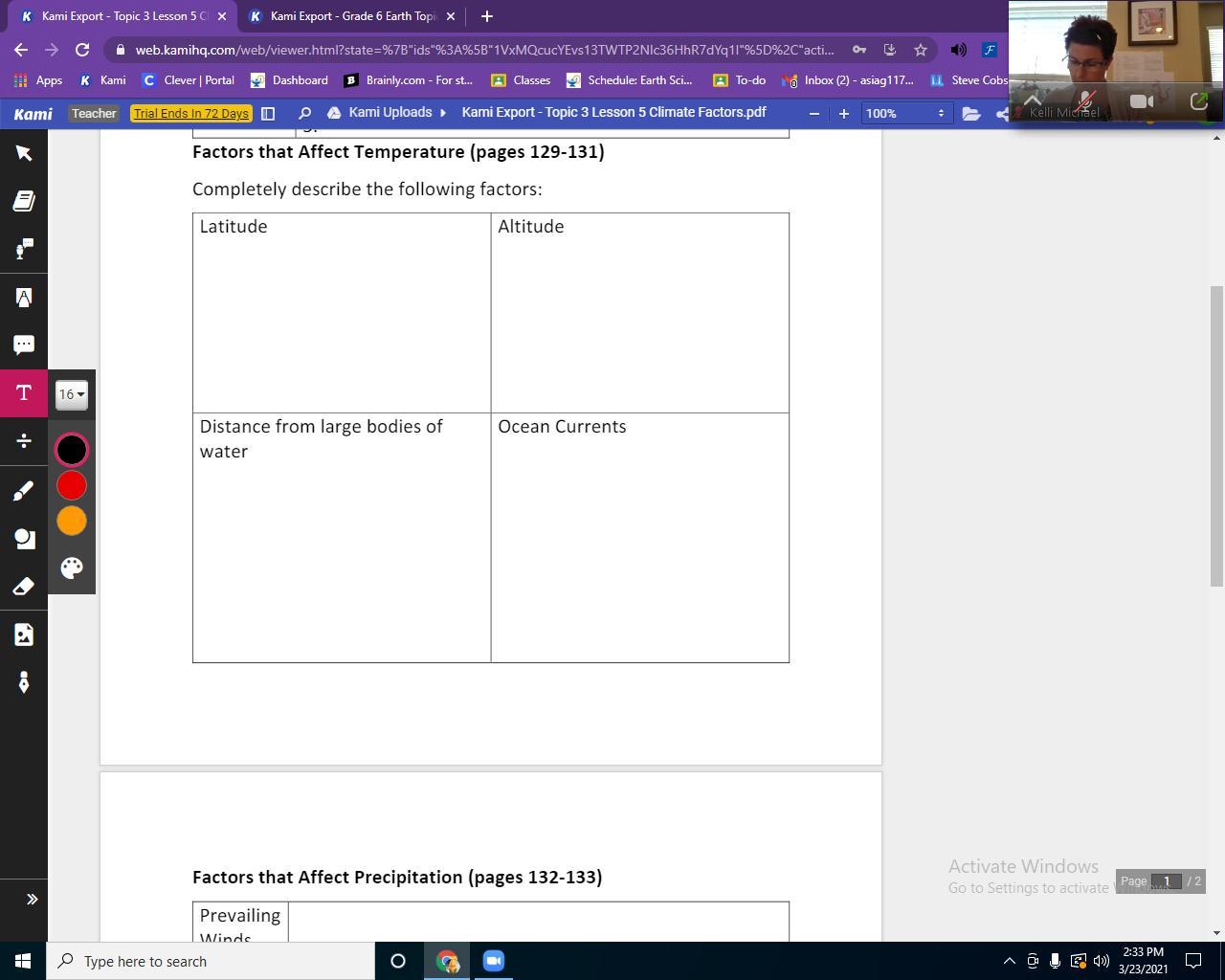
Task: Open a new browser tab
Action: pos(486,16)
